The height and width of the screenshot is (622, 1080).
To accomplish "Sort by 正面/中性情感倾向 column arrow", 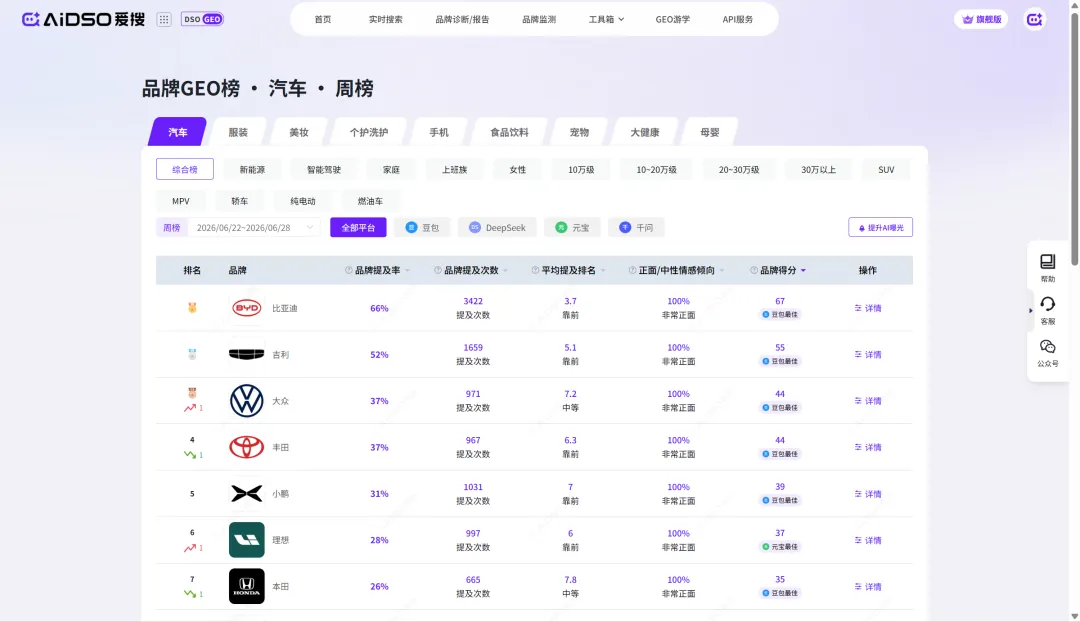I will tap(722, 271).
